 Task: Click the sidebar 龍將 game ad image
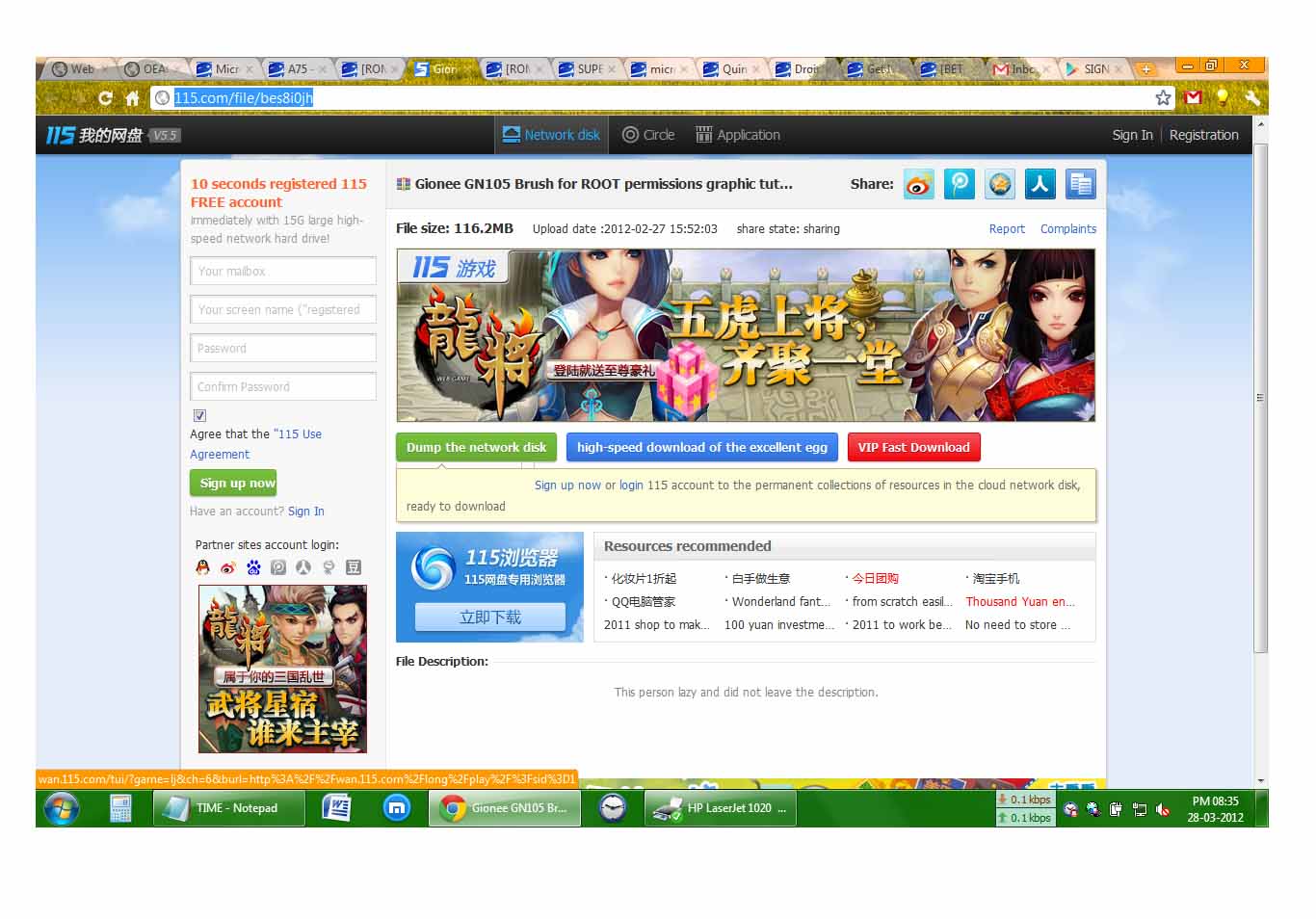click(x=282, y=669)
